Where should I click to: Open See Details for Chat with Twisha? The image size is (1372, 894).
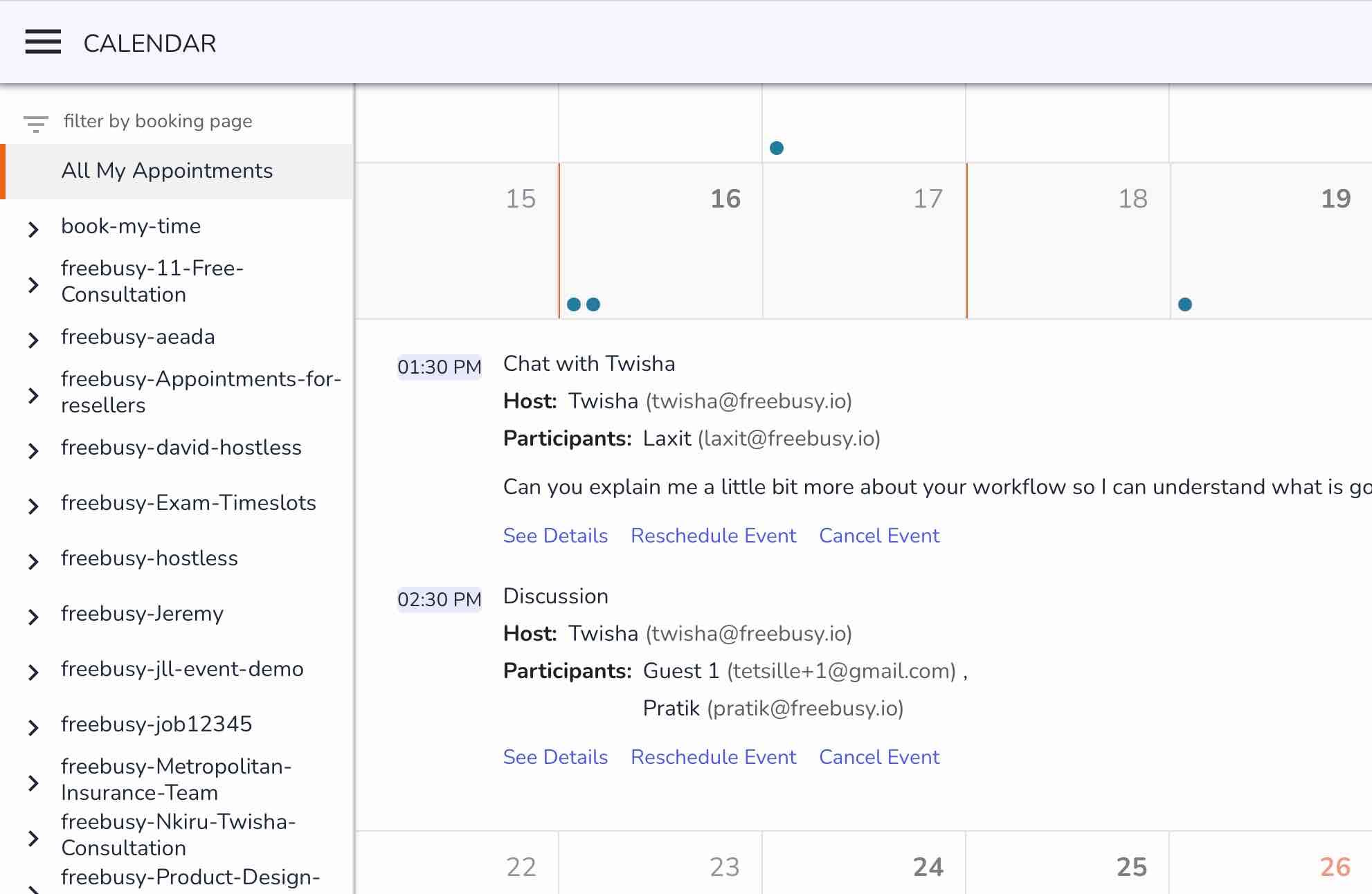(x=555, y=536)
